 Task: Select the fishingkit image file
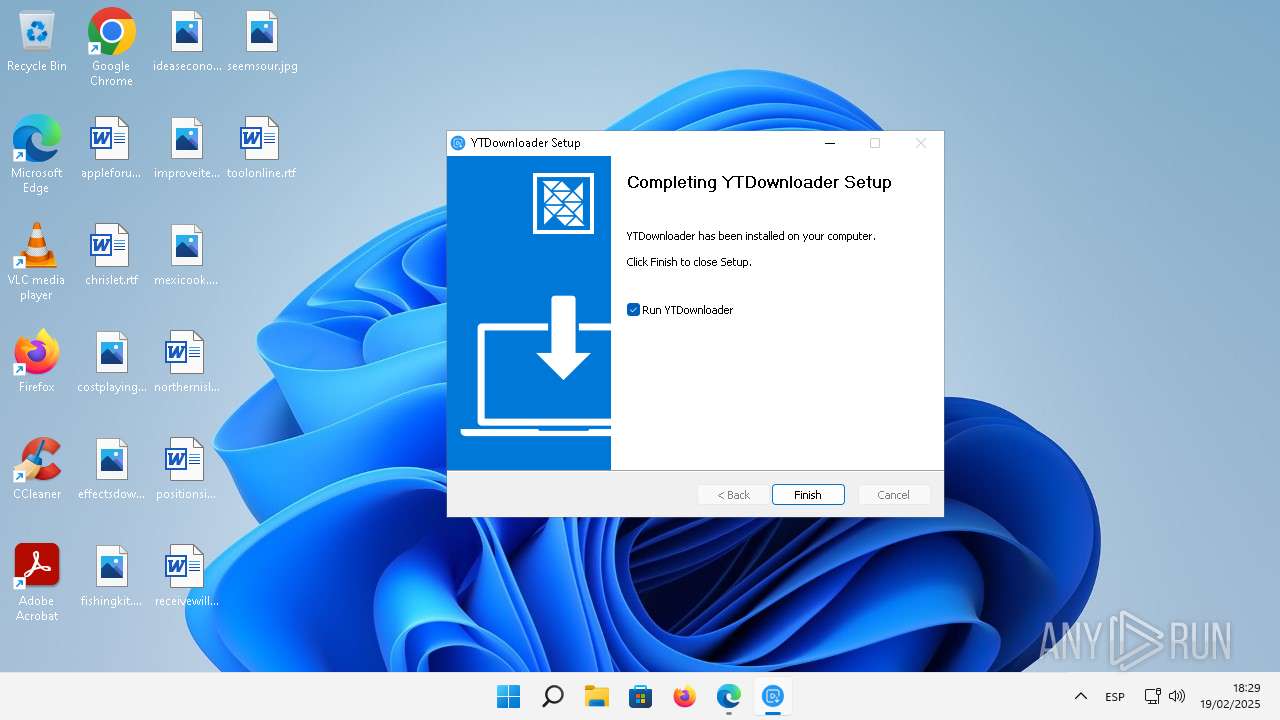tap(111, 577)
